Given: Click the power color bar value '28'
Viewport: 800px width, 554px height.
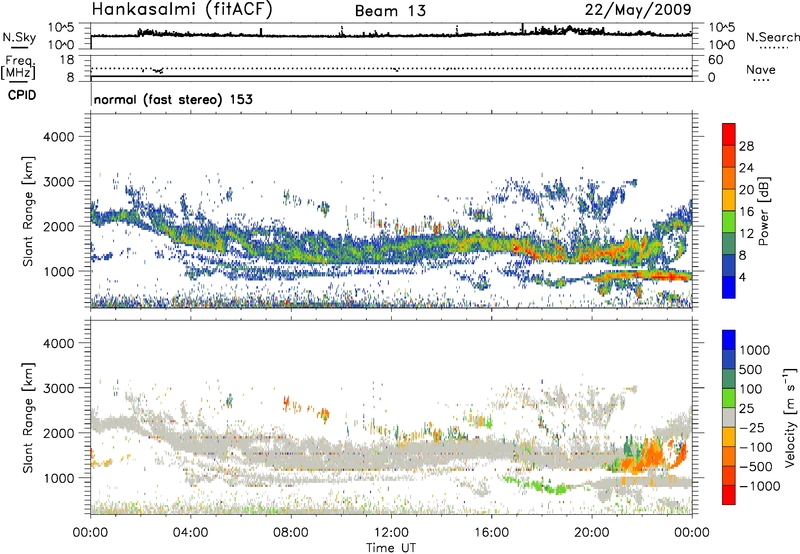Looking at the screenshot, I should point(746,146).
